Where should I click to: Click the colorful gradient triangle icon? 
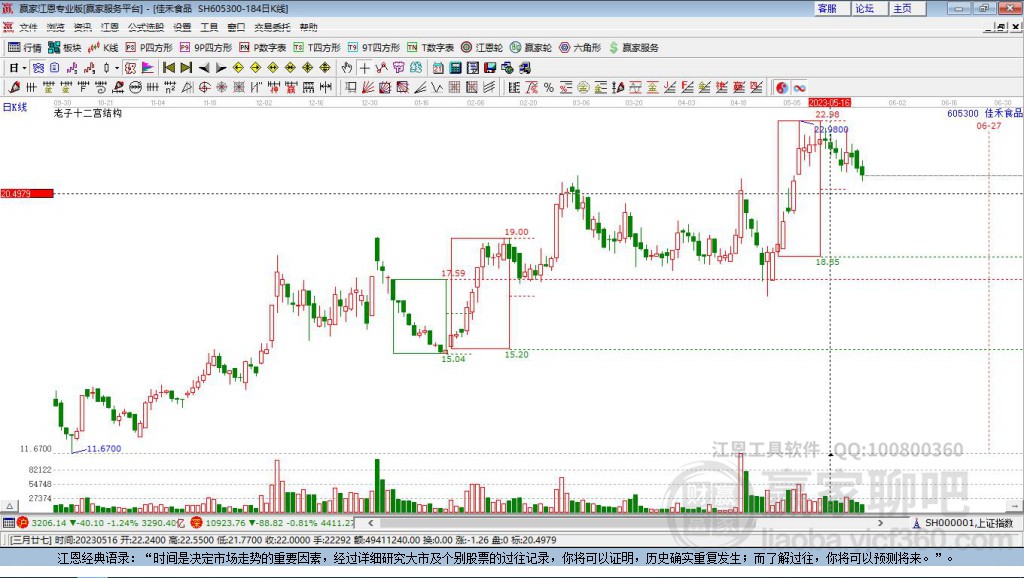click(x=148, y=68)
